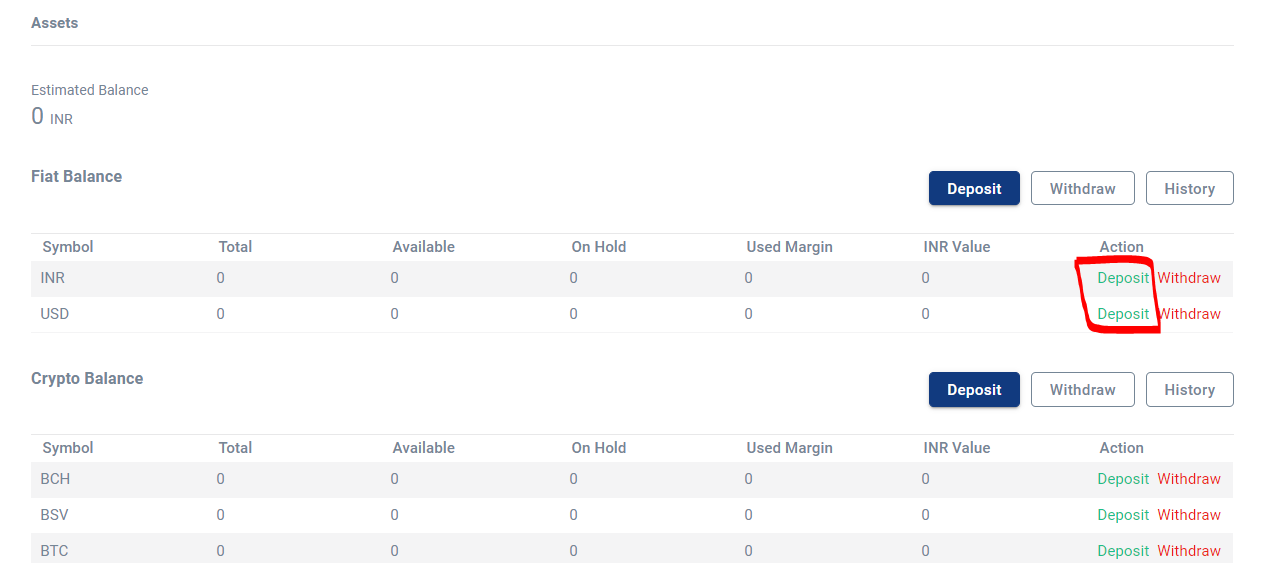Click Withdraw link in BTC row
This screenshot has height=563, width=1268.
click(1189, 551)
